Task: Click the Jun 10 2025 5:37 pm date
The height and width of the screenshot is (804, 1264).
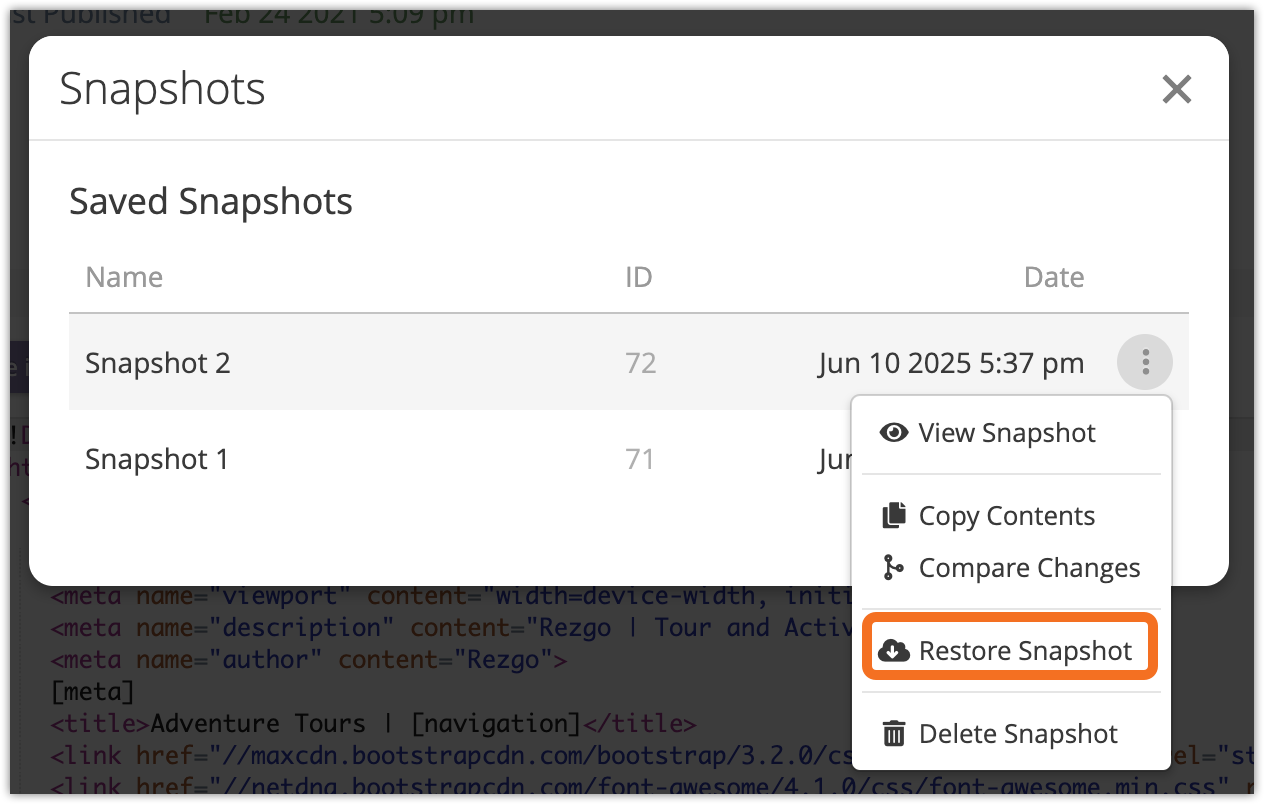Action: 950,363
